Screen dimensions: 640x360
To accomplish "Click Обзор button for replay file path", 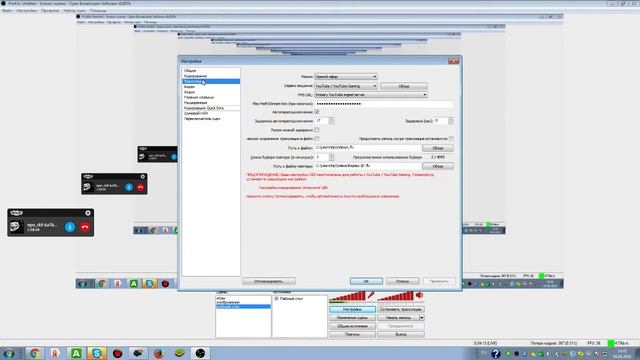I will [x=438, y=167].
